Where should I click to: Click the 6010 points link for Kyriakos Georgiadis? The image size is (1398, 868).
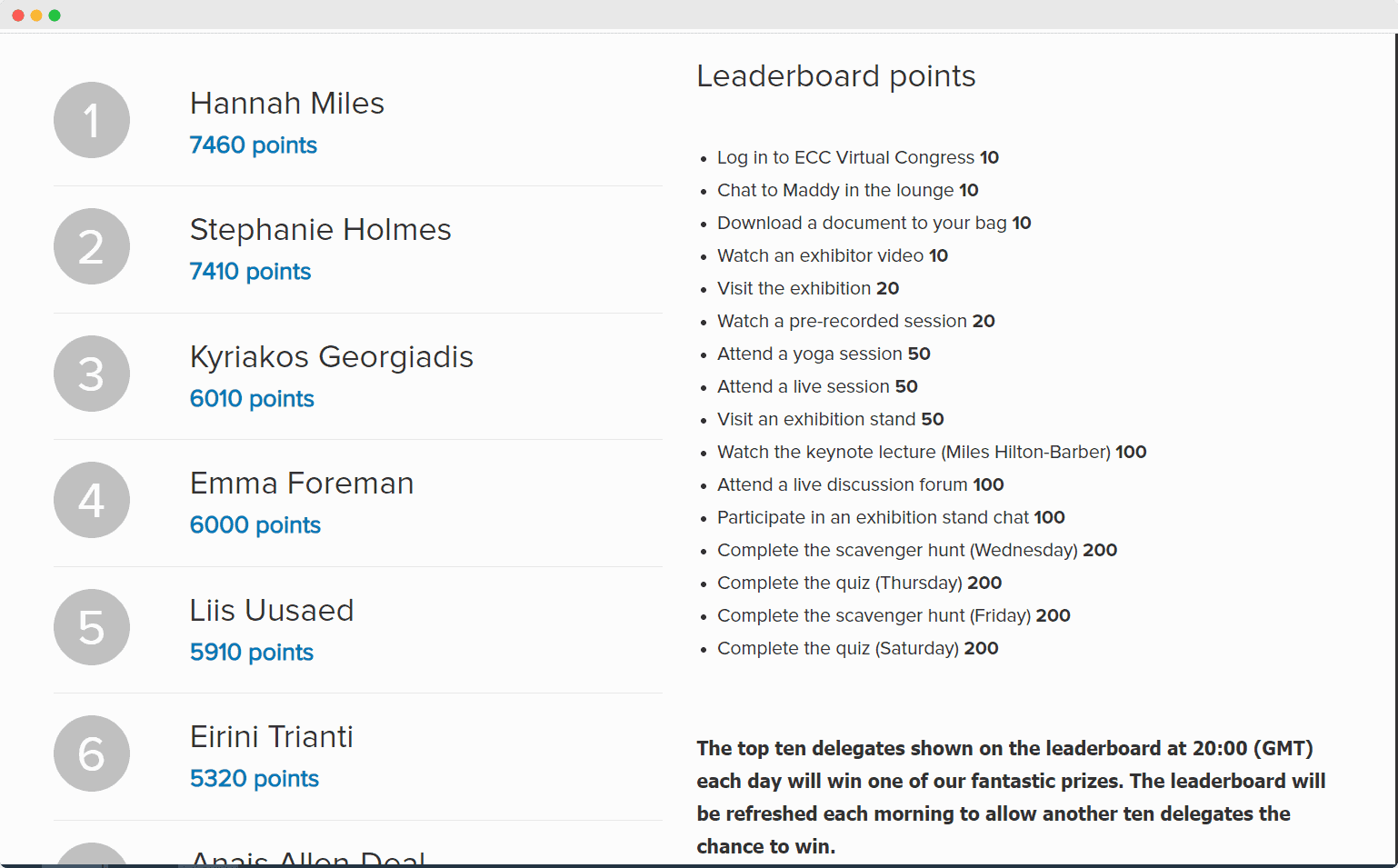coord(251,398)
